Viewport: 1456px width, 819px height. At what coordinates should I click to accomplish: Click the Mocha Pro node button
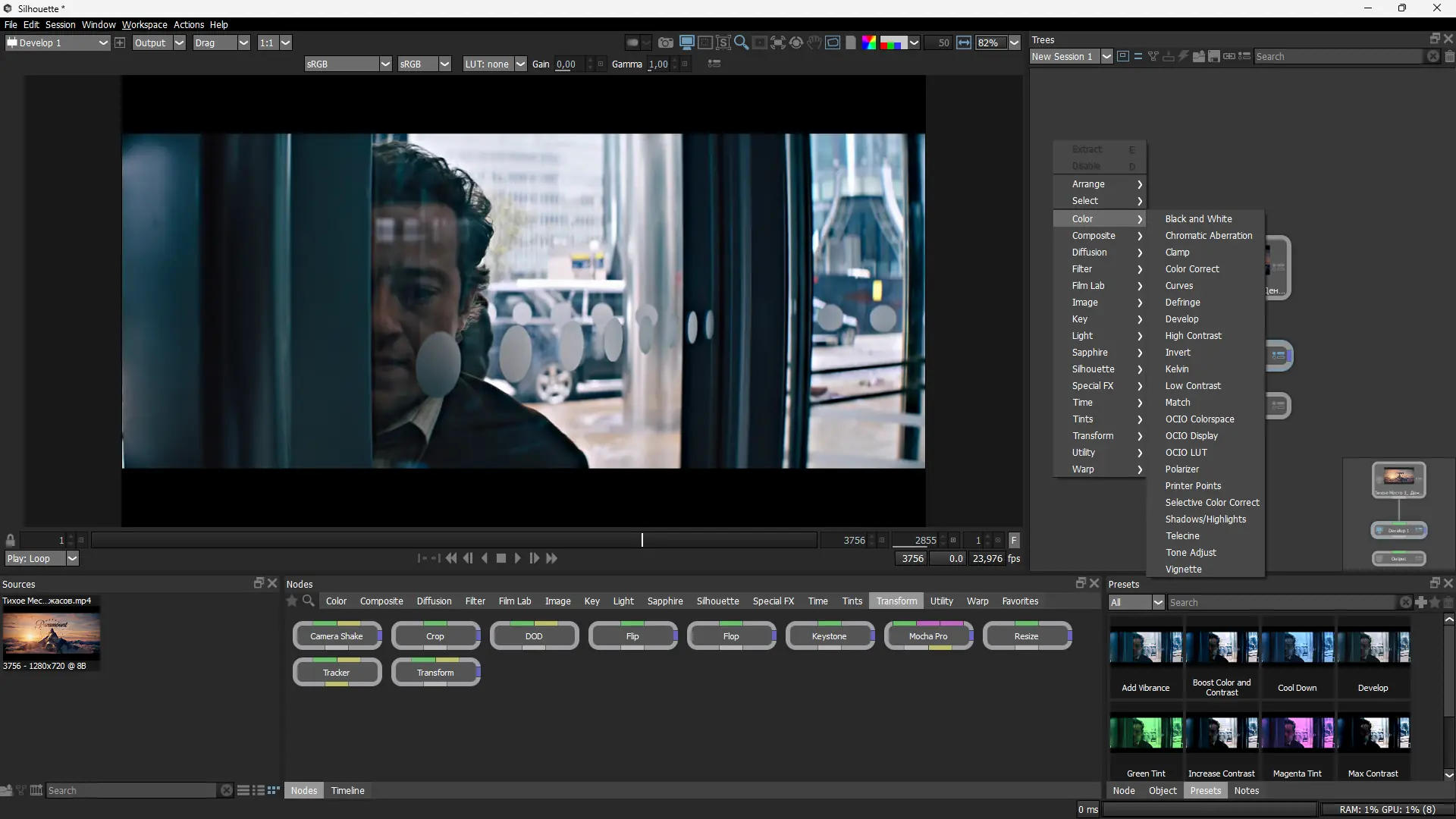928,637
